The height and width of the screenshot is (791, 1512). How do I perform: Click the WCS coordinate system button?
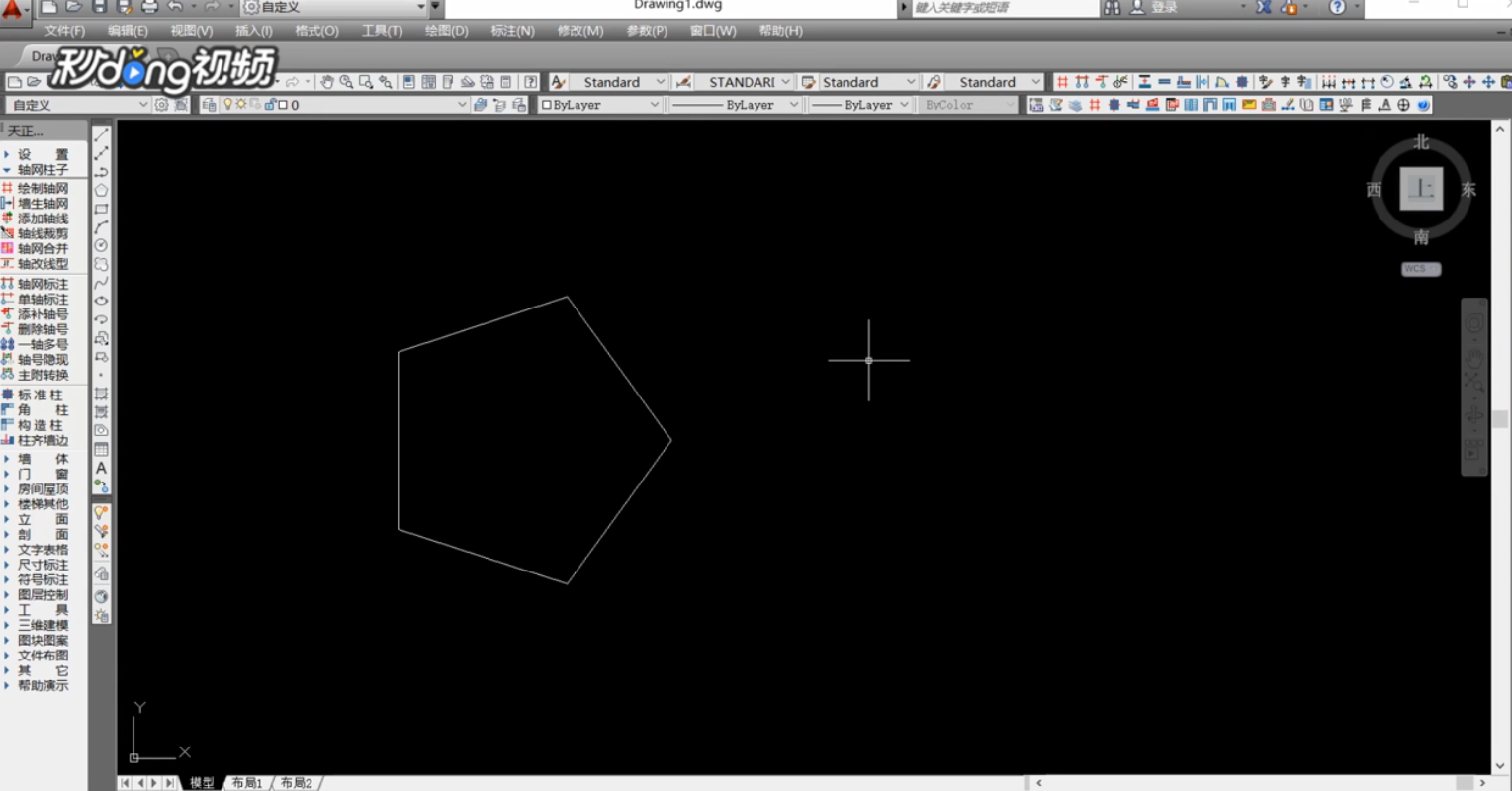(1421, 269)
